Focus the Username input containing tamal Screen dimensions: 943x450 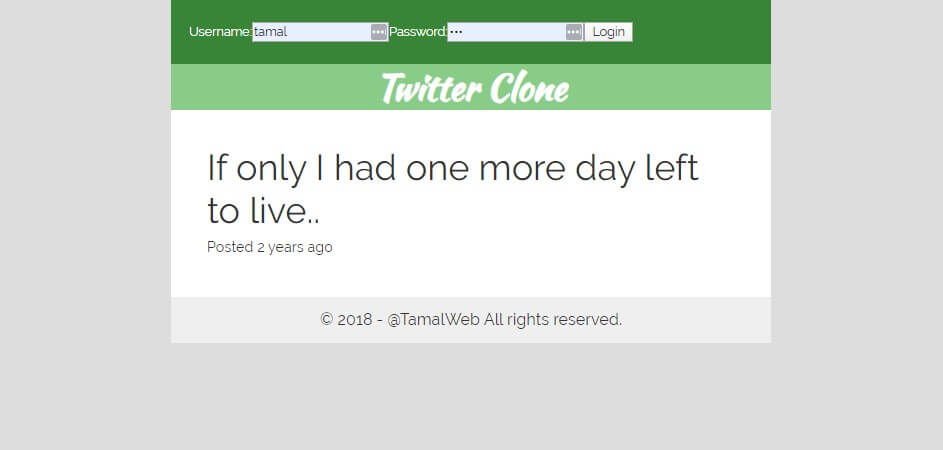point(320,32)
